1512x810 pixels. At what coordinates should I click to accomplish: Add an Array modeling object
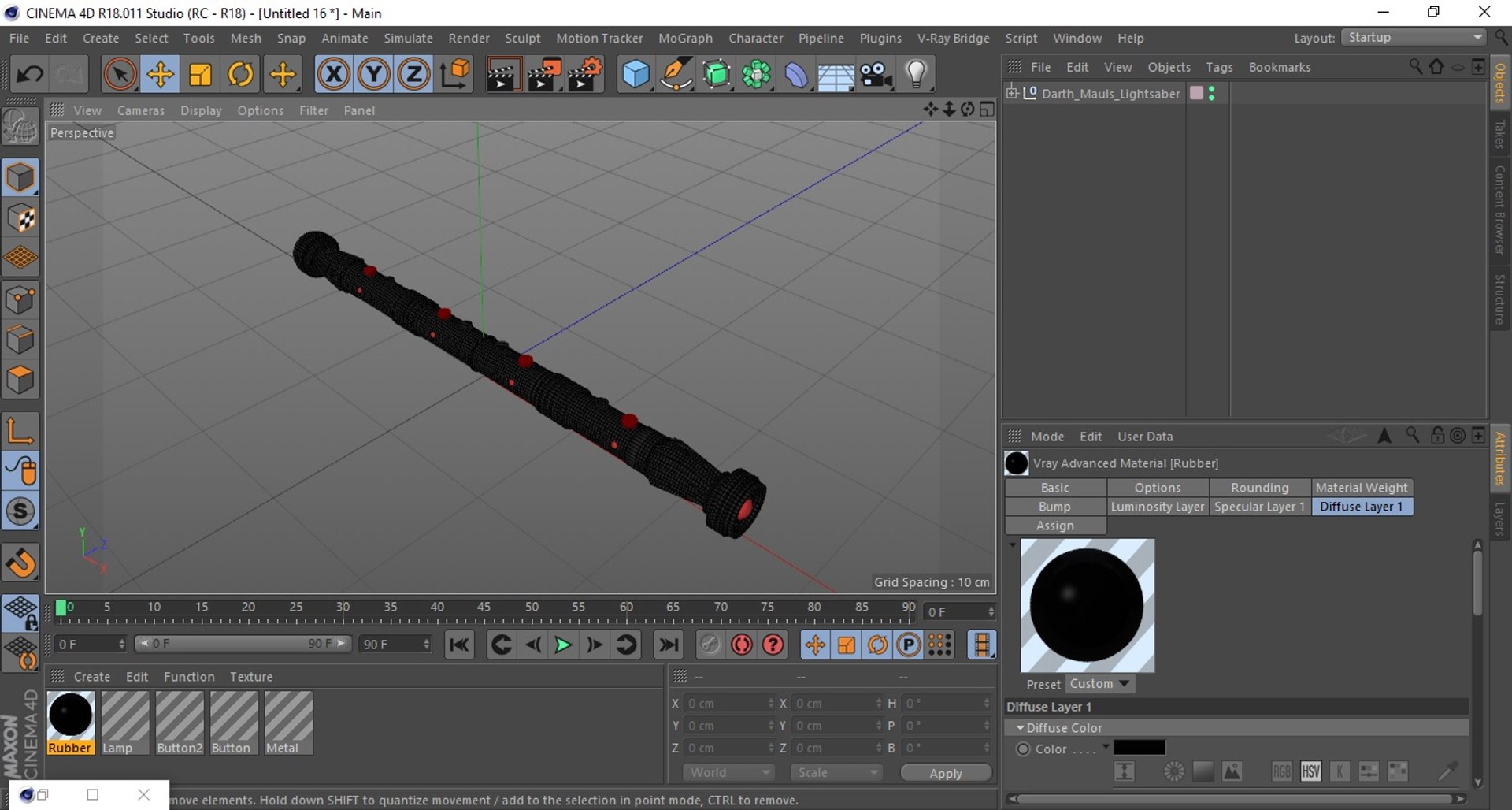click(x=756, y=75)
